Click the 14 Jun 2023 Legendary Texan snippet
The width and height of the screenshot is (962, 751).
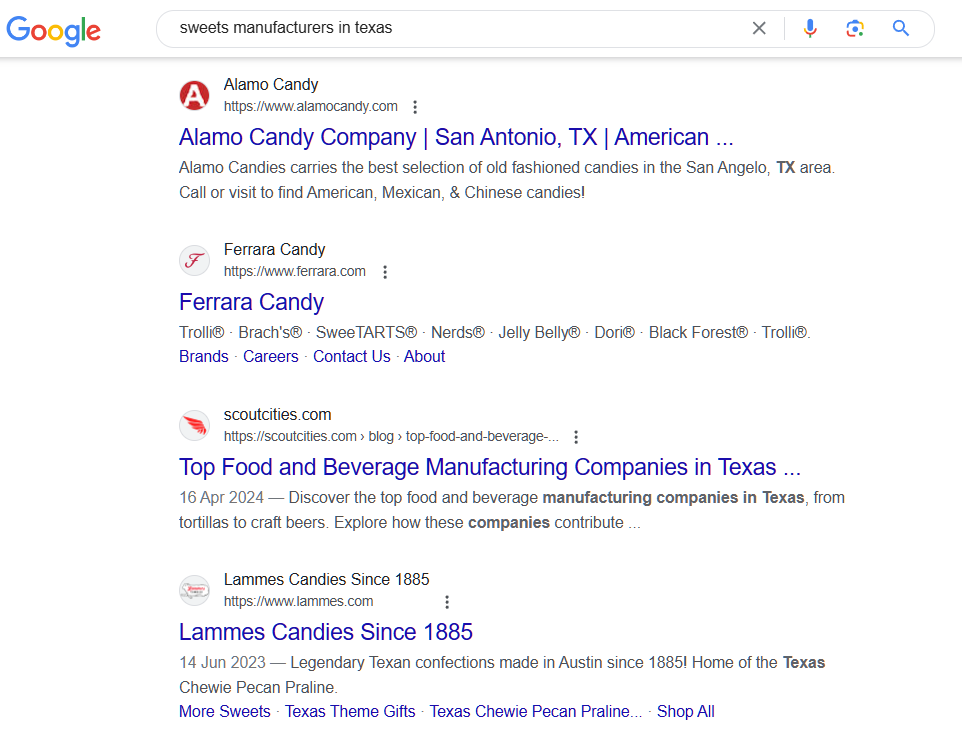tap(502, 675)
